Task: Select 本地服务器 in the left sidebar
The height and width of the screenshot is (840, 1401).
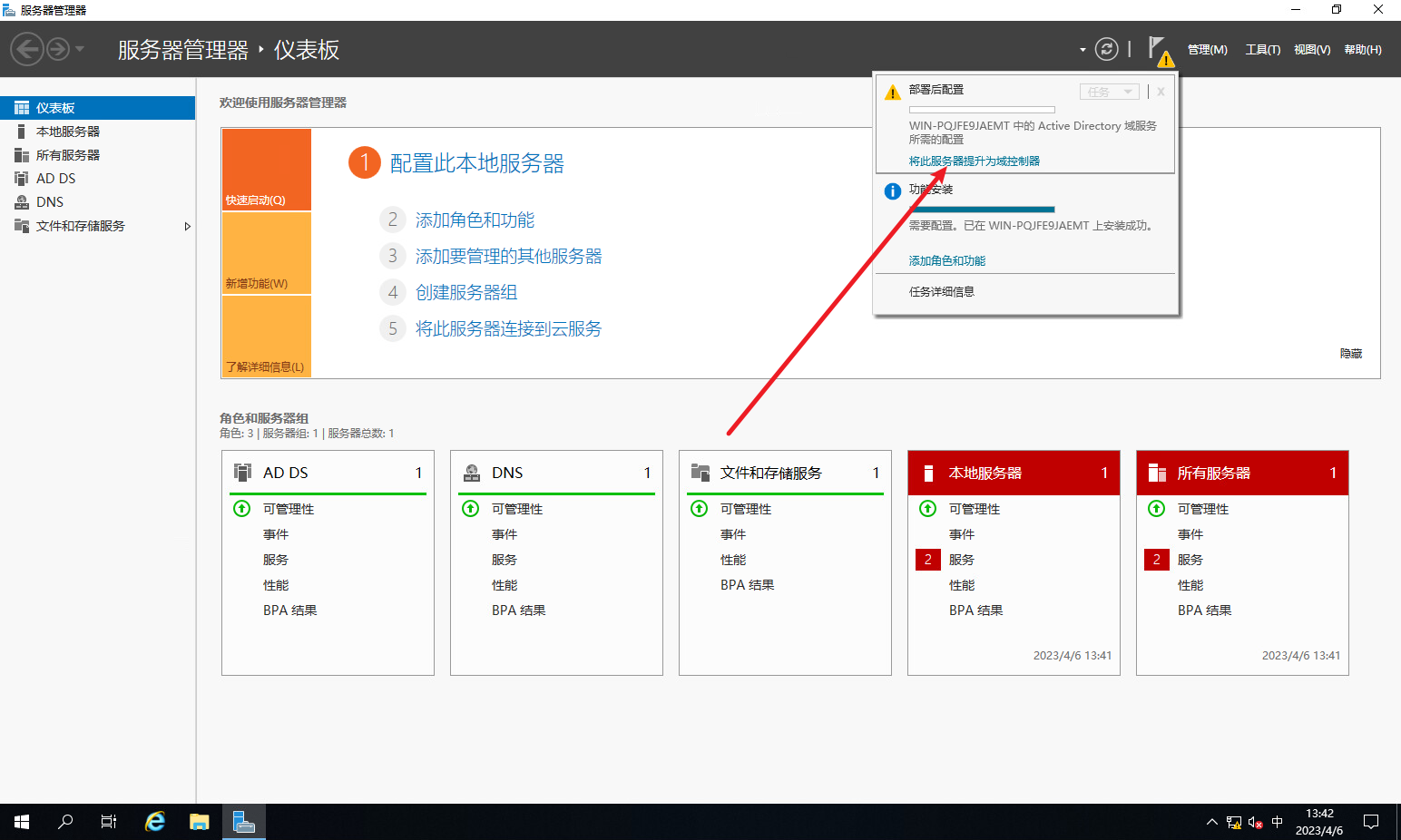Action: coord(68,132)
